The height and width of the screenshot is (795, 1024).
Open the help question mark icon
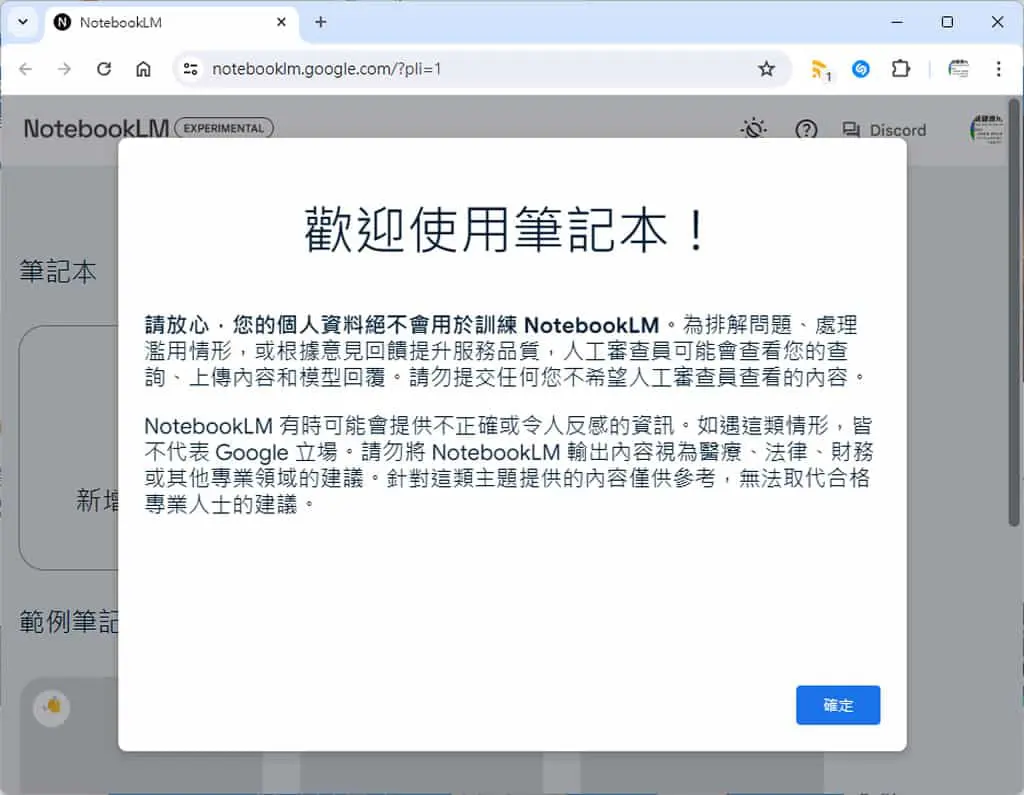pos(806,129)
